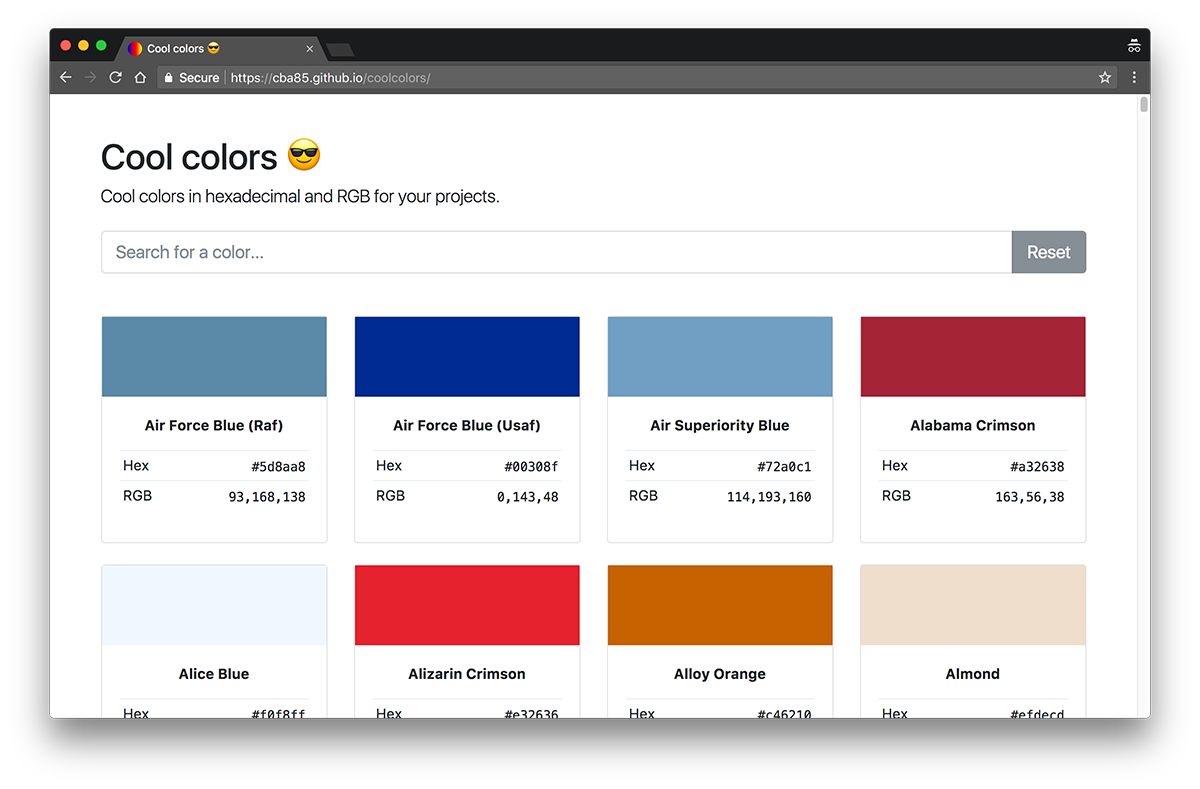Click the browser forward arrow
Viewport: 1200px width, 789px height.
coord(91,77)
